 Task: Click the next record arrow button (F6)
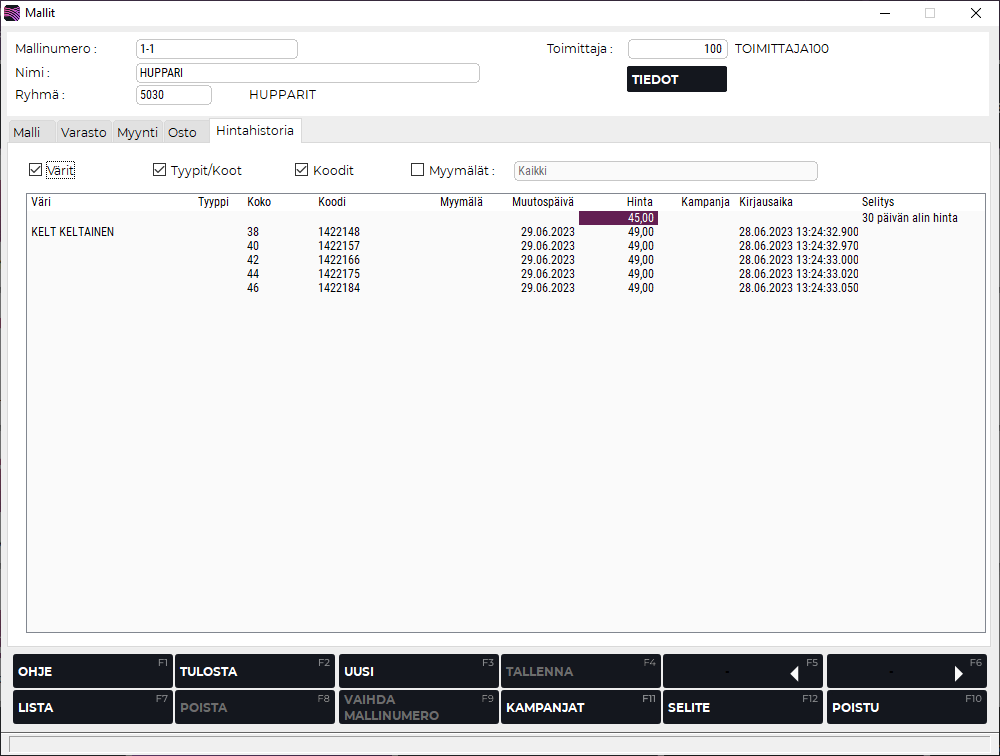pyautogui.click(x=905, y=672)
